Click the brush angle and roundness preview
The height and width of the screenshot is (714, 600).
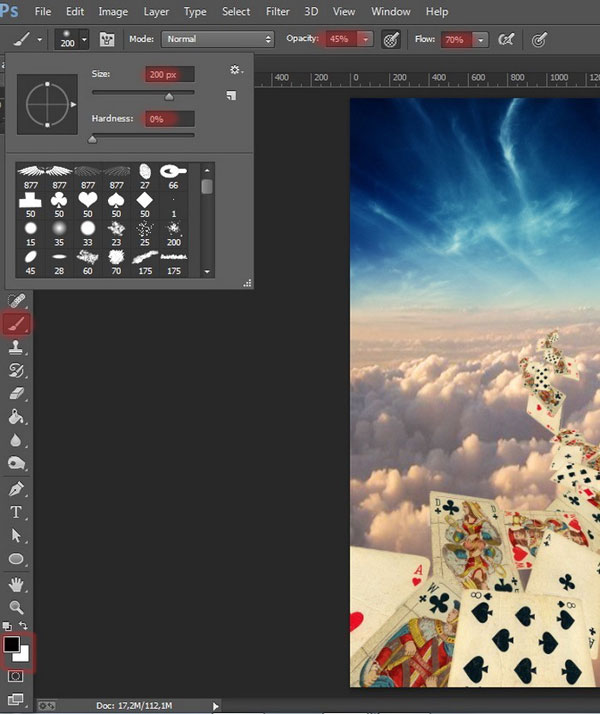[47, 104]
